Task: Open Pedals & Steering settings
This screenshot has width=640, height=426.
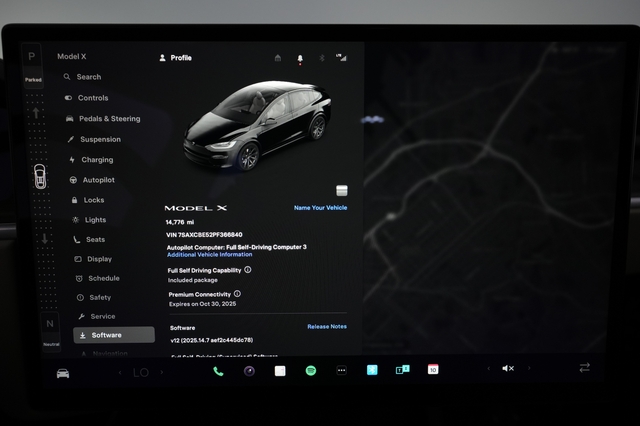Action: point(103,119)
